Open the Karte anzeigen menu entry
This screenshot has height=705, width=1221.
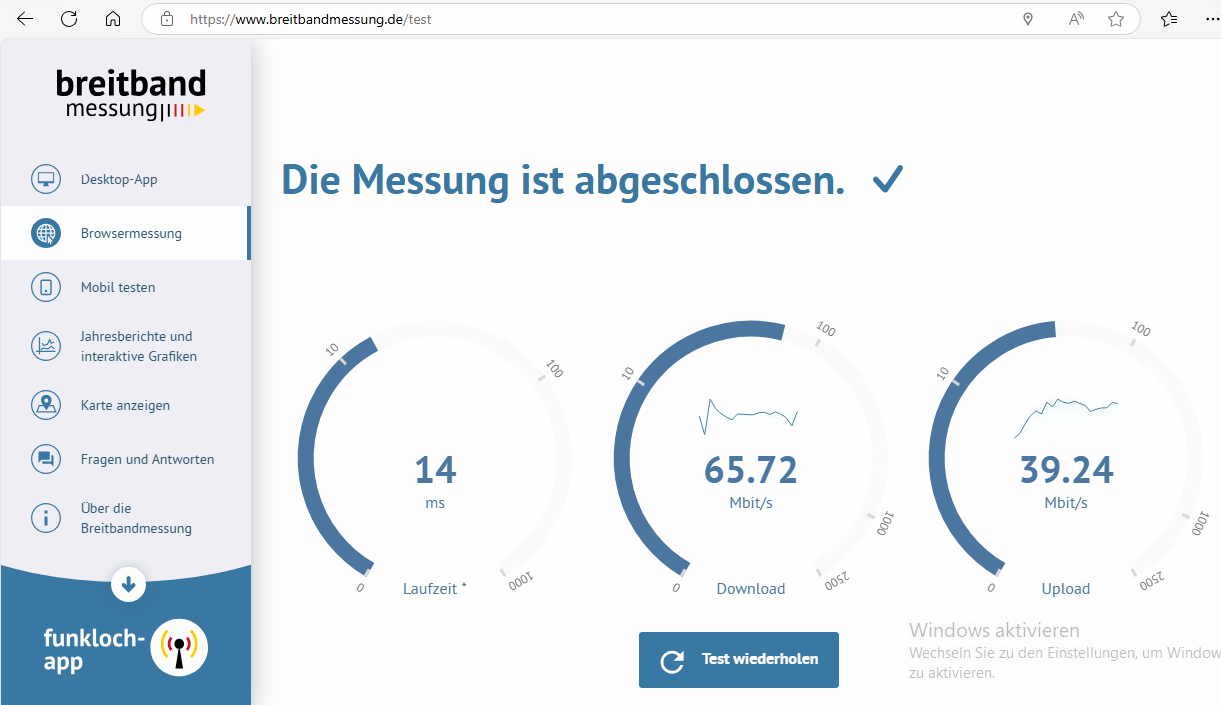[125, 405]
